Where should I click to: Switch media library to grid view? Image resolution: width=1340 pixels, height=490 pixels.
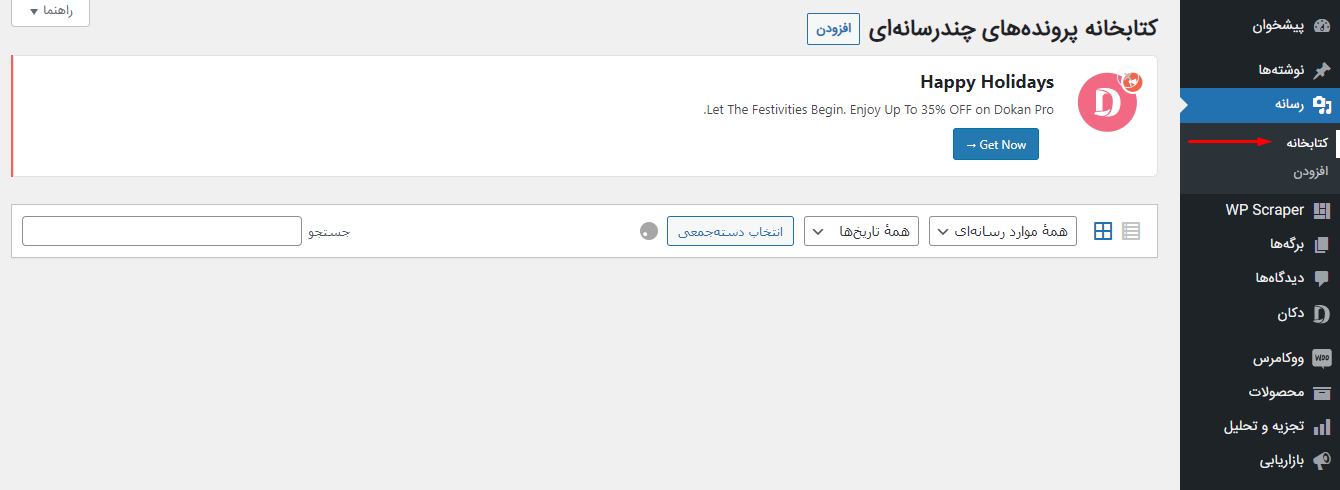pyautogui.click(x=1103, y=231)
